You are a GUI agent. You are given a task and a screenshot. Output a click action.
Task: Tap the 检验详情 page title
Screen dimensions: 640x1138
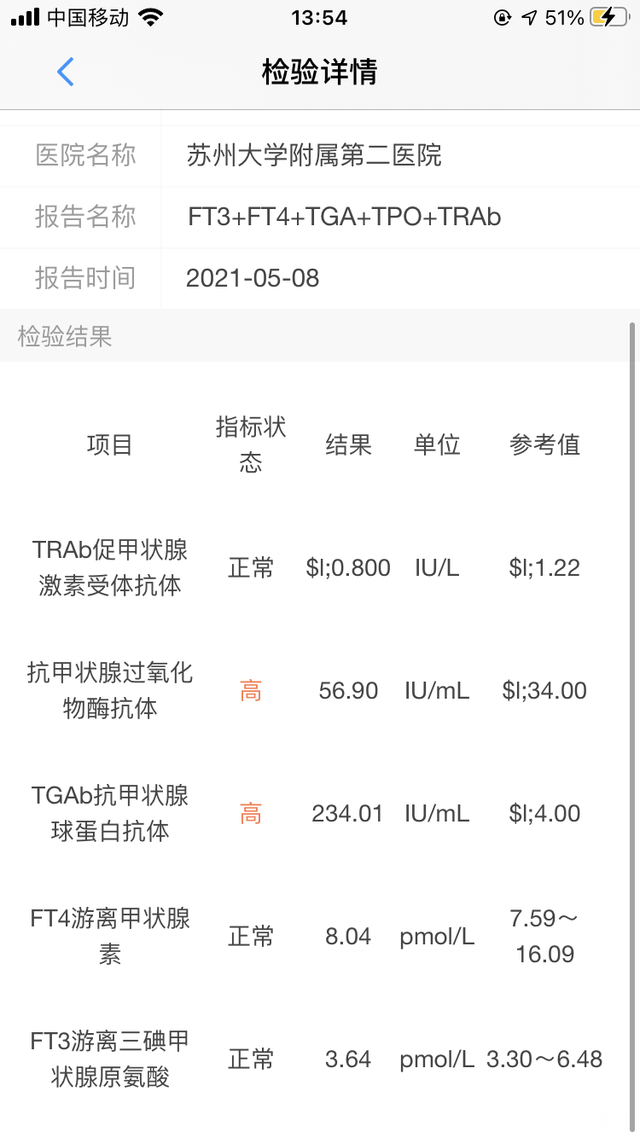point(319,72)
